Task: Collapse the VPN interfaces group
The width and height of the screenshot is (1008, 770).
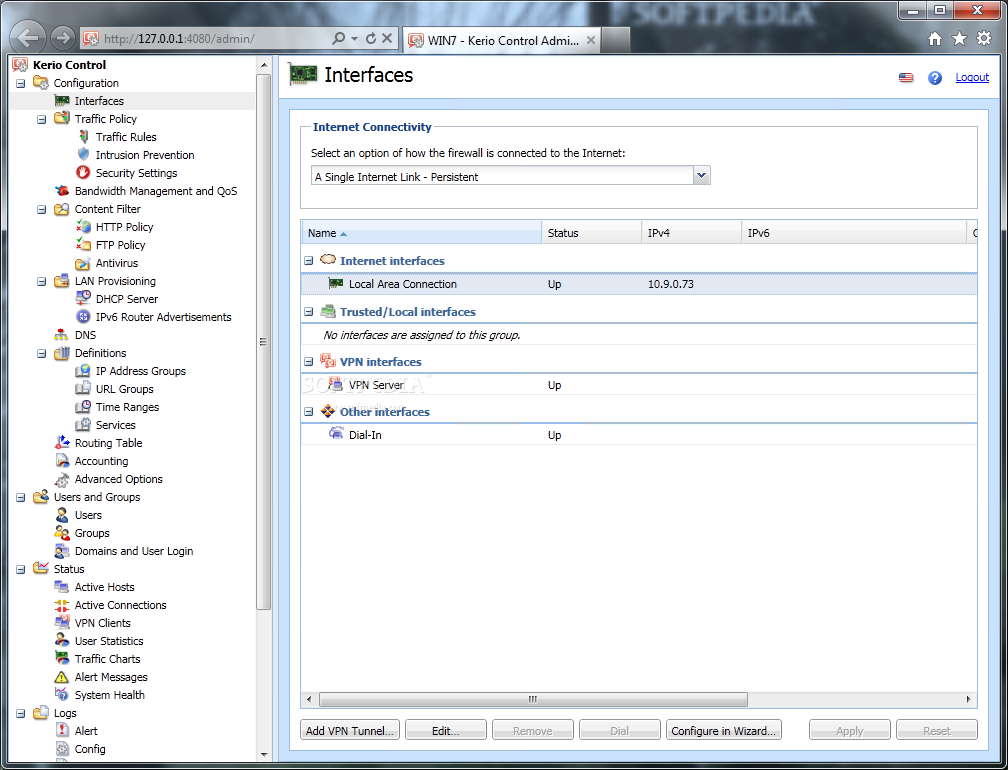Action: (x=309, y=362)
